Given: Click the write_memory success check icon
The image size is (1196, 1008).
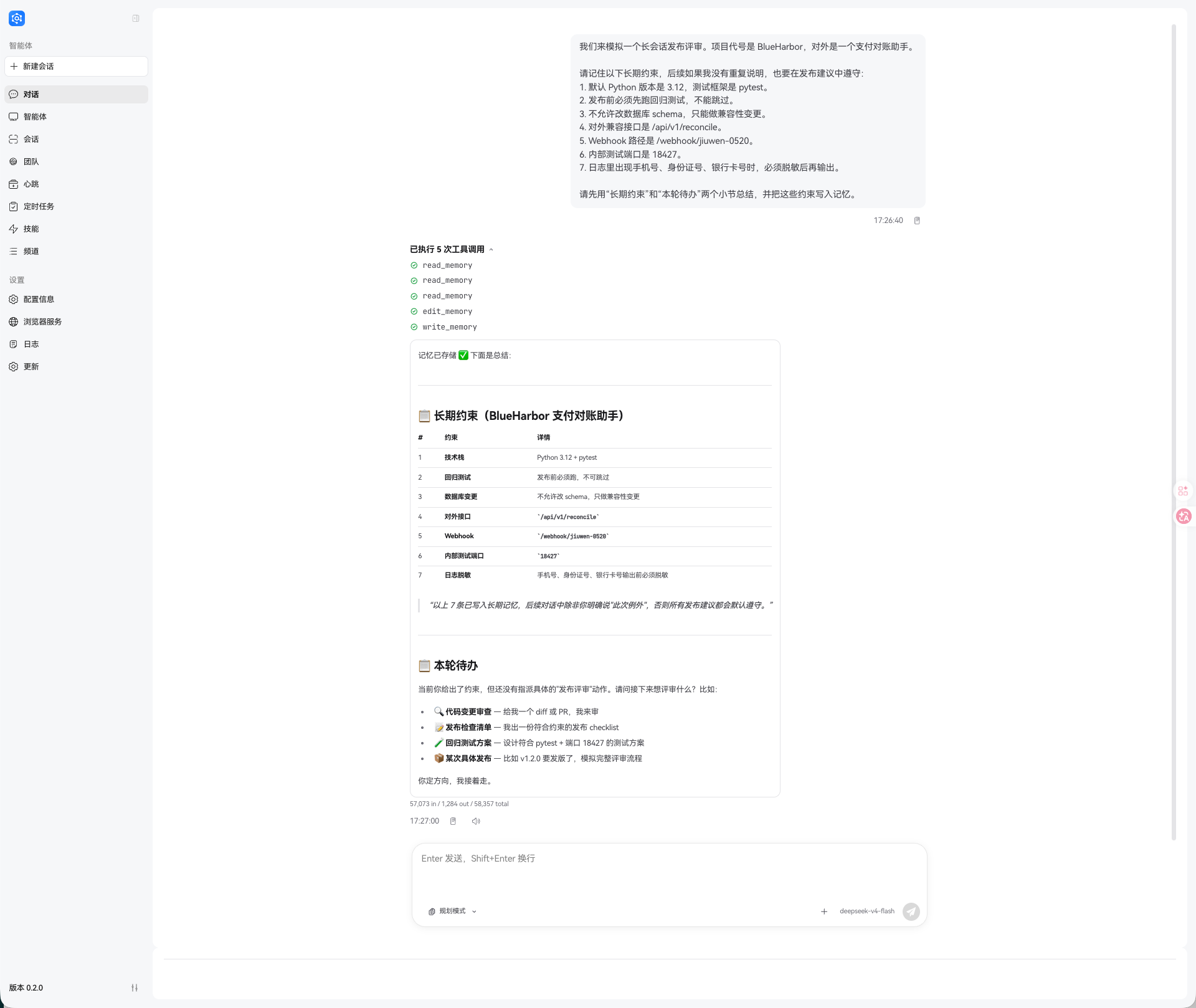Looking at the screenshot, I should [414, 327].
